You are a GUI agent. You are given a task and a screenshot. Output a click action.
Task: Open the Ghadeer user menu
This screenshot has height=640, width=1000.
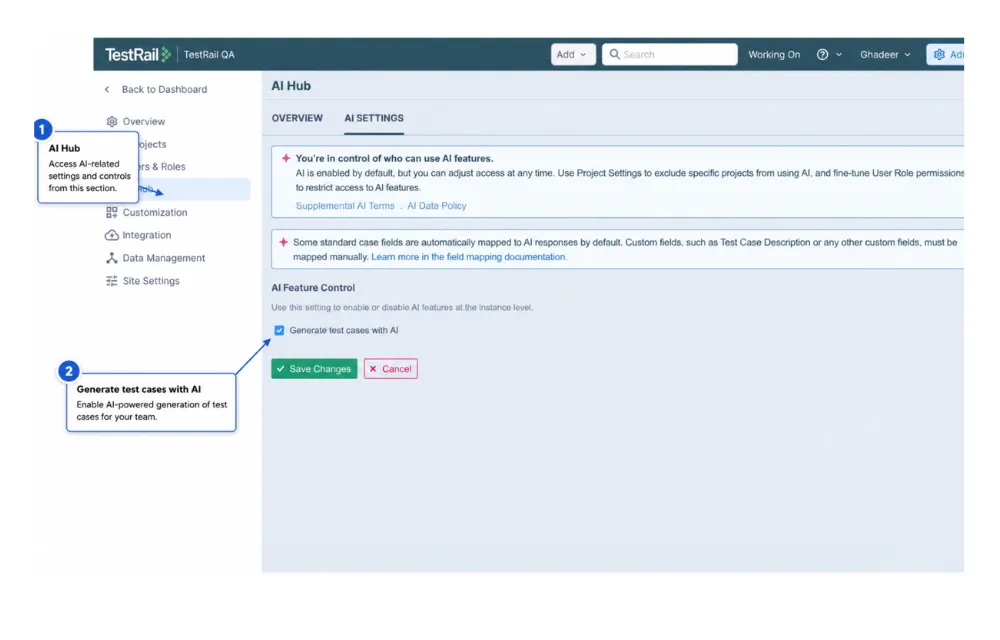[x=885, y=55]
